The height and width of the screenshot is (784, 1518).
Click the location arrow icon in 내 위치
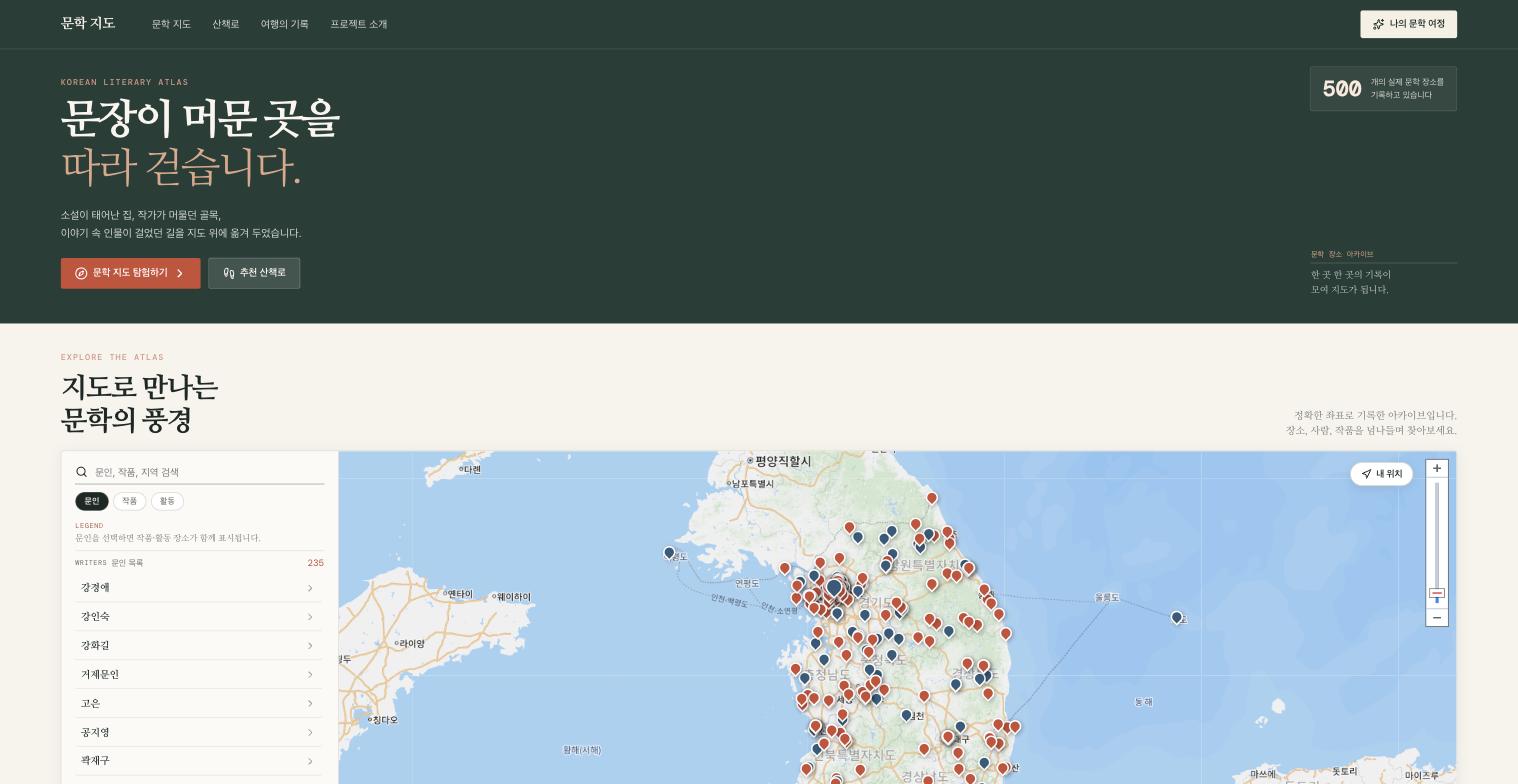(1366, 474)
